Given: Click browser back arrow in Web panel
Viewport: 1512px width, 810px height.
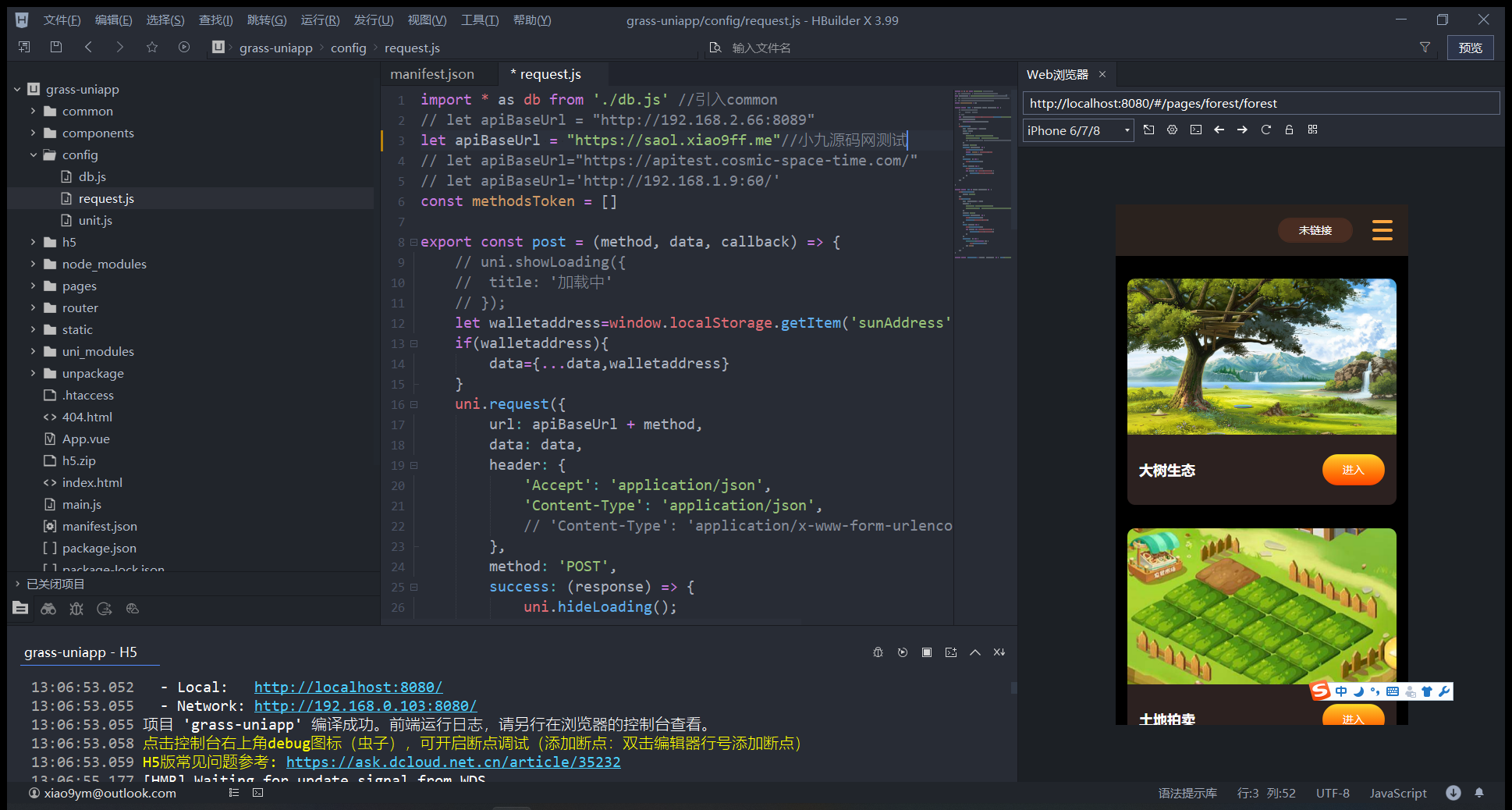Looking at the screenshot, I should (x=1219, y=130).
